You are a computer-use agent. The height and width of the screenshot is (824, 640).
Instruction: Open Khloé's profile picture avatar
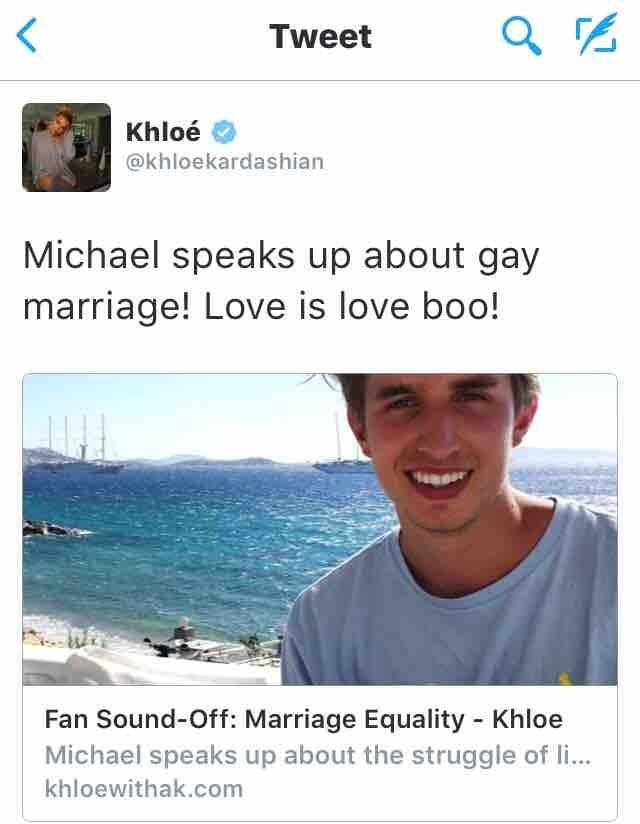67,147
